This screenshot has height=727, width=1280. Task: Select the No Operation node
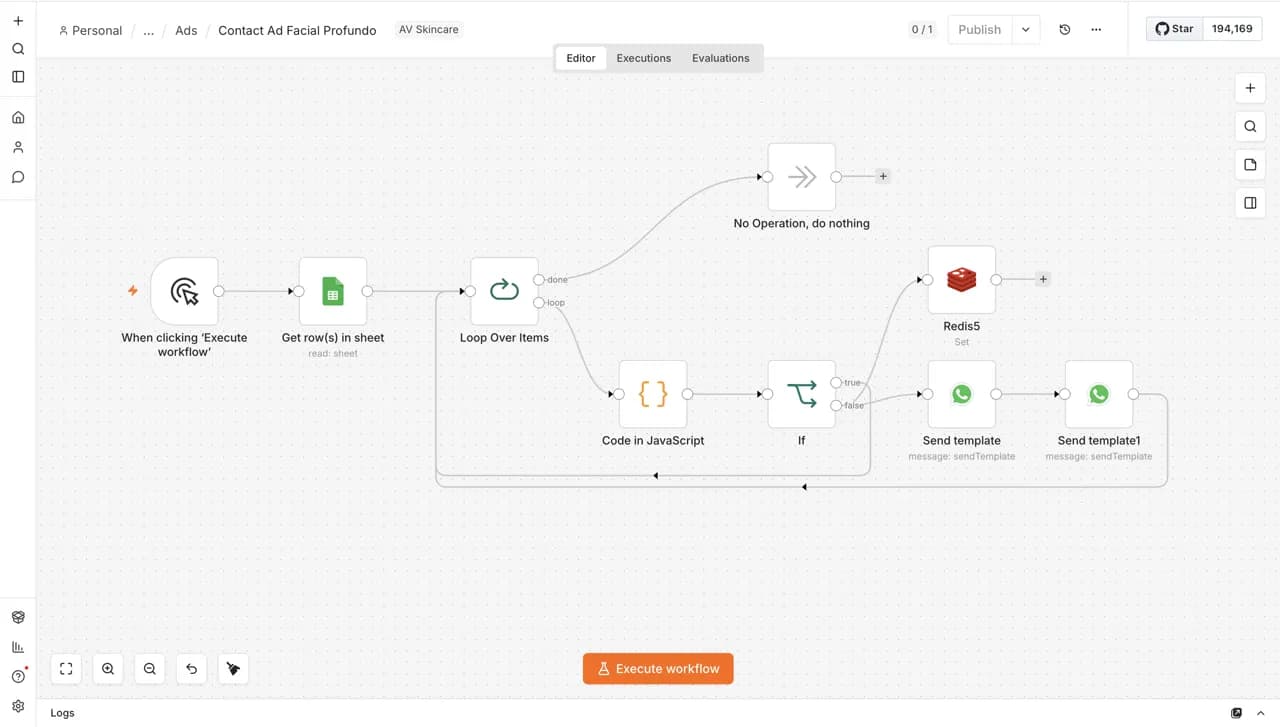pyautogui.click(x=801, y=177)
